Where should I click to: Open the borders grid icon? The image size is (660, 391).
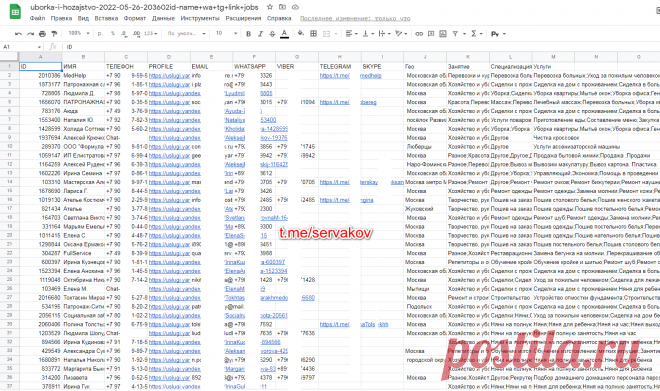313,34
